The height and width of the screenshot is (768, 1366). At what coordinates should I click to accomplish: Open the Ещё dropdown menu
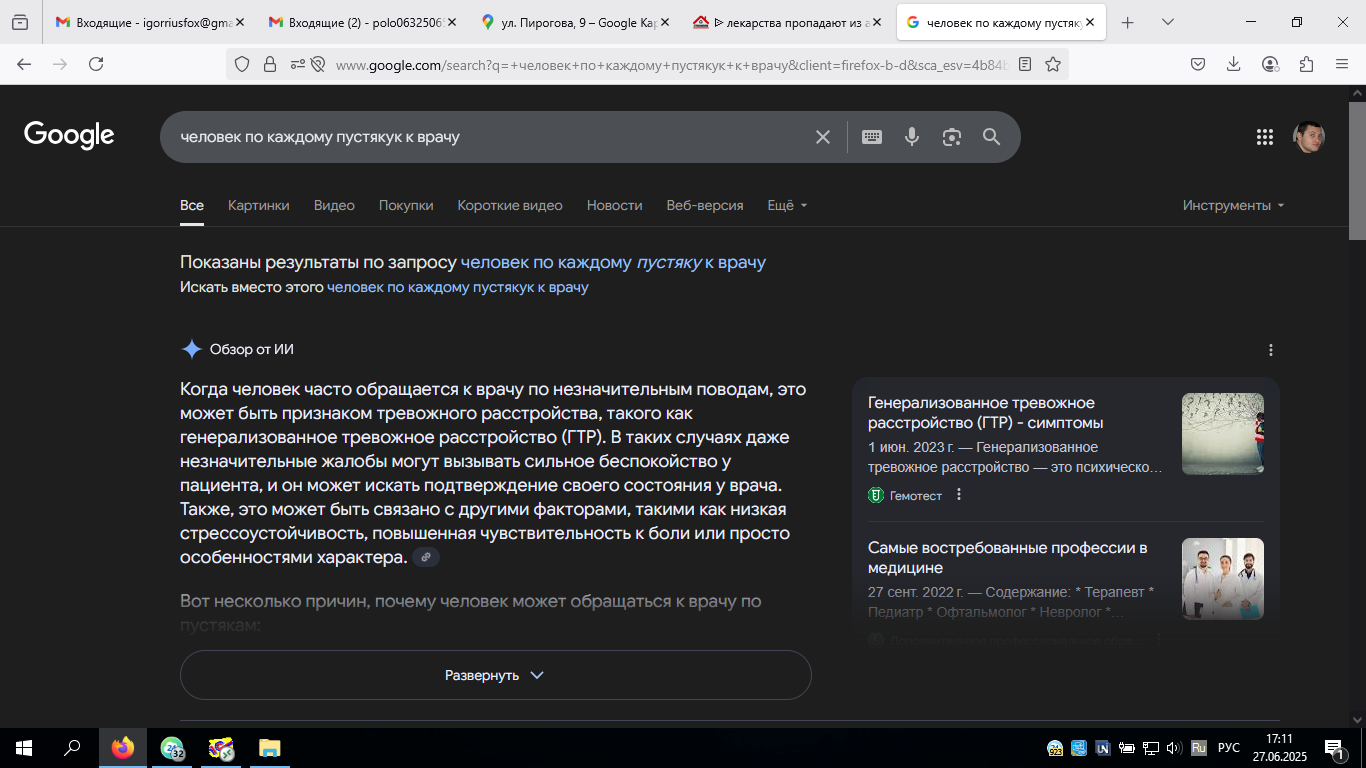click(x=787, y=205)
